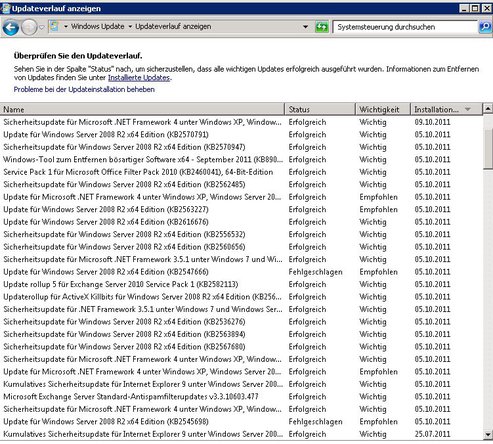Click the window icon in title bar
The height and width of the screenshot is (444, 493).
point(5,8)
